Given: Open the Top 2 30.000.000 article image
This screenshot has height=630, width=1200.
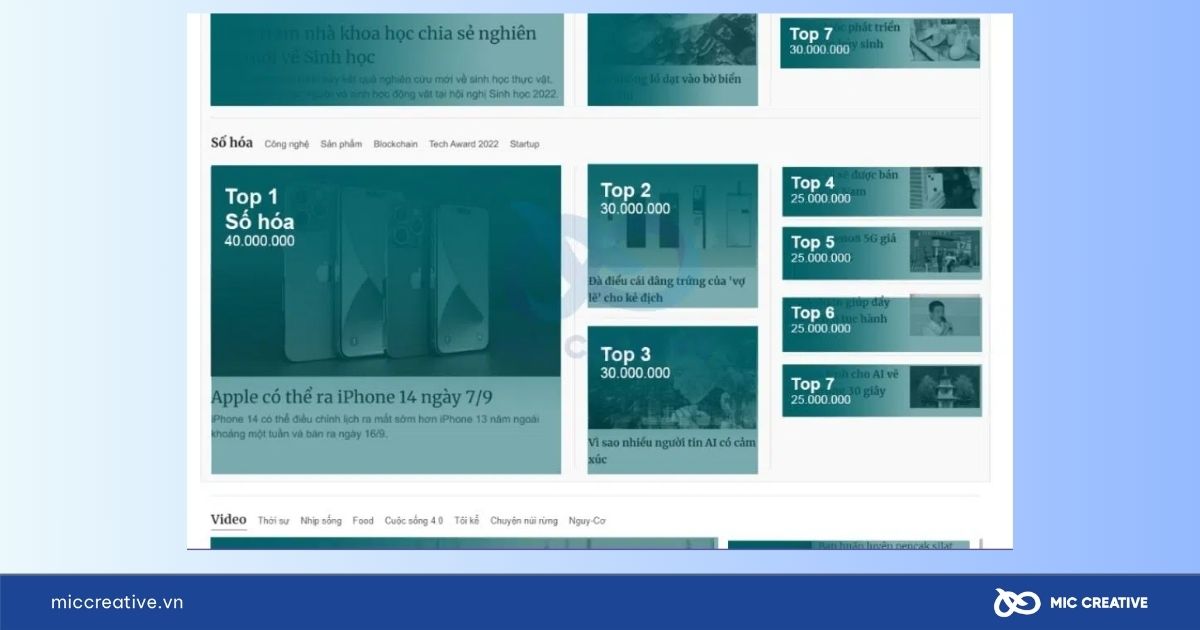Looking at the screenshot, I should tap(673, 214).
